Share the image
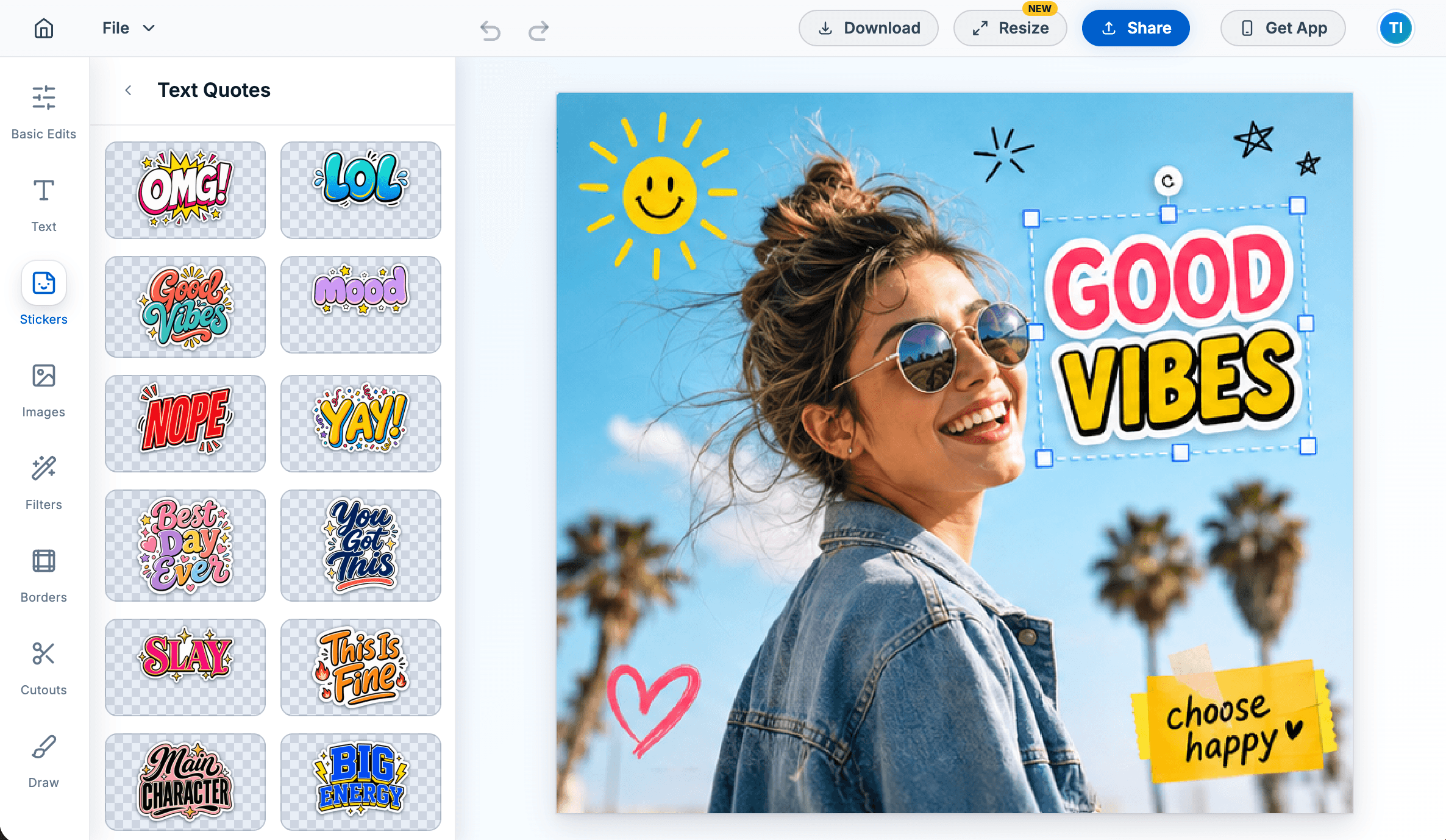 click(x=1136, y=28)
